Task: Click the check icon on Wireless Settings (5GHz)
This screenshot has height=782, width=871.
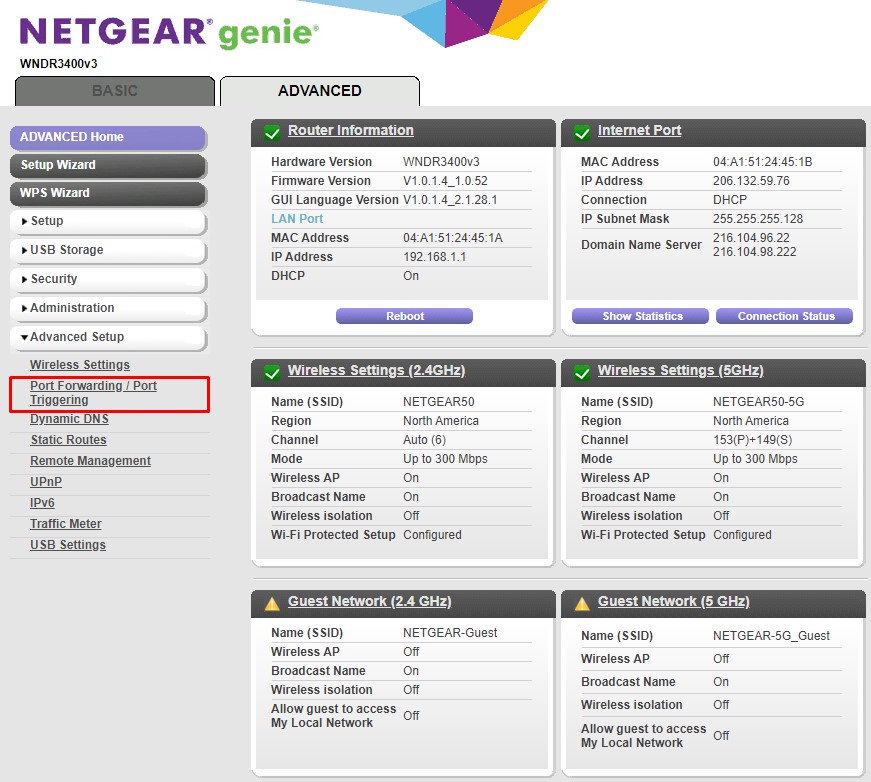Action: point(582,373)
